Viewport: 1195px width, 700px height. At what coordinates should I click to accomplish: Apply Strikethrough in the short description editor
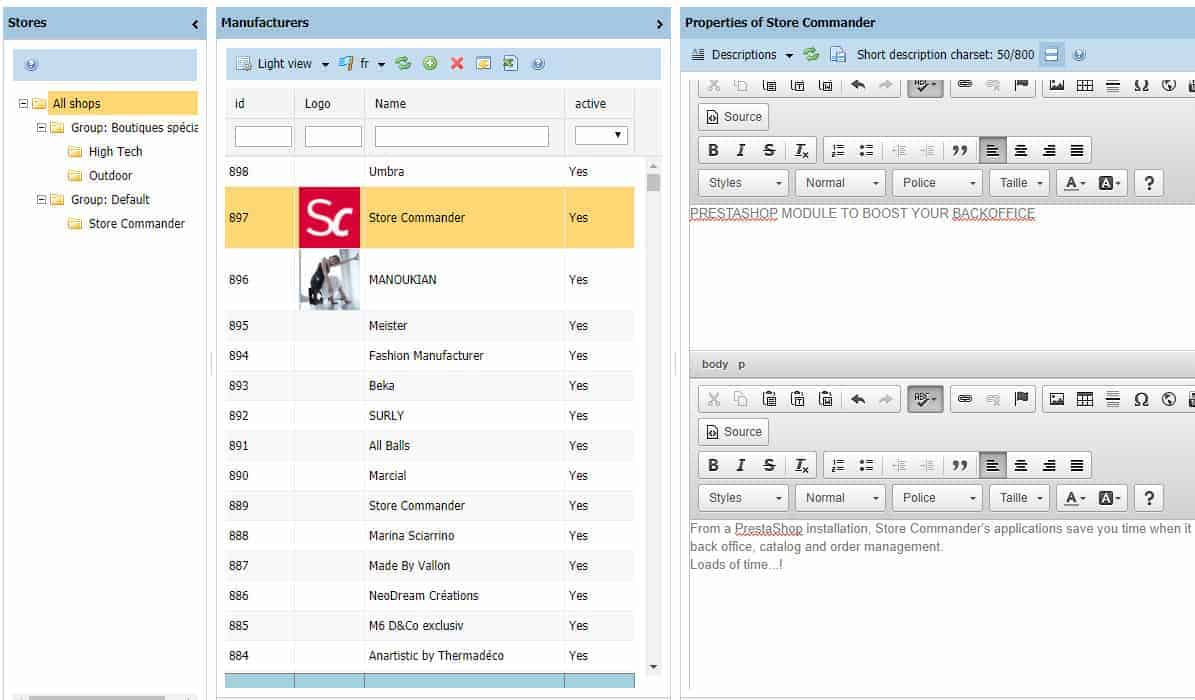point(769,150)
